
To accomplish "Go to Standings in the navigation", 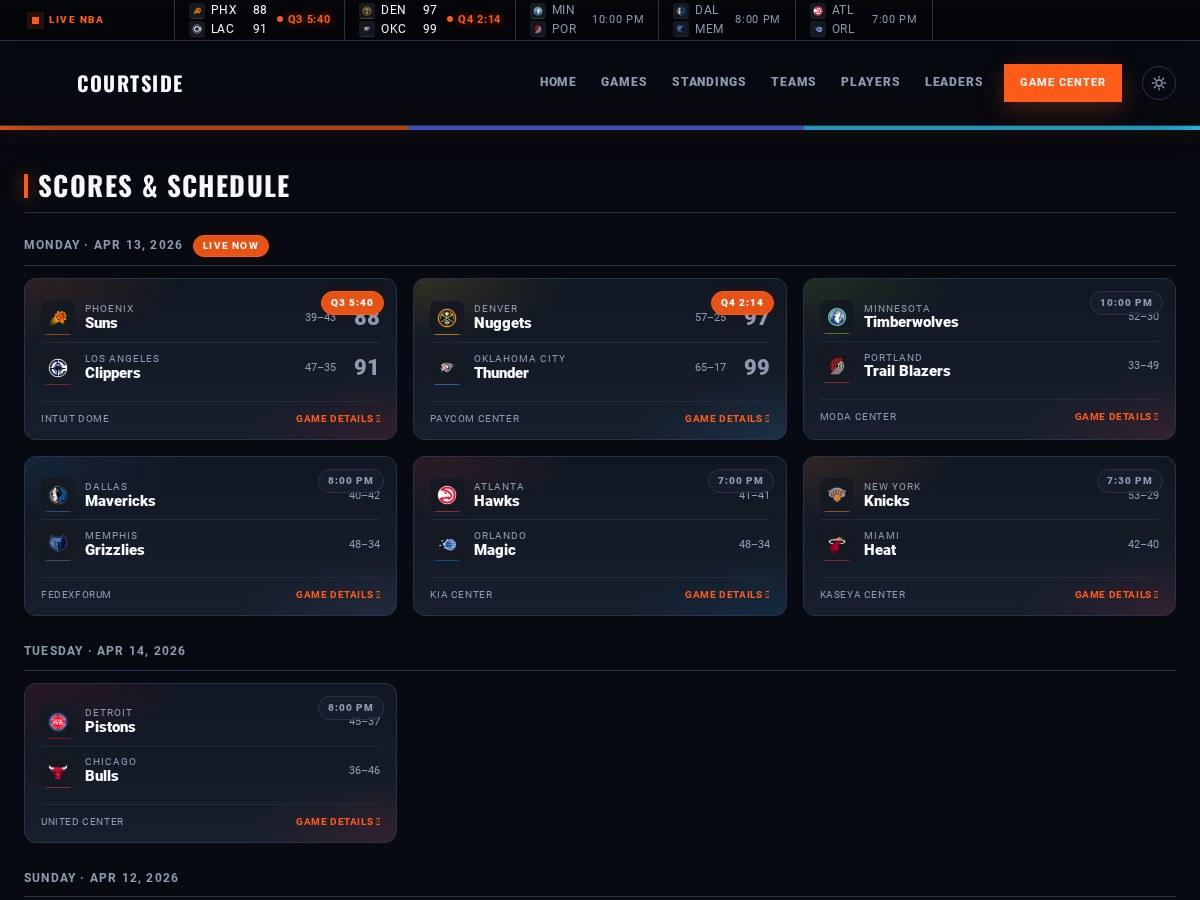I will 709,82.
